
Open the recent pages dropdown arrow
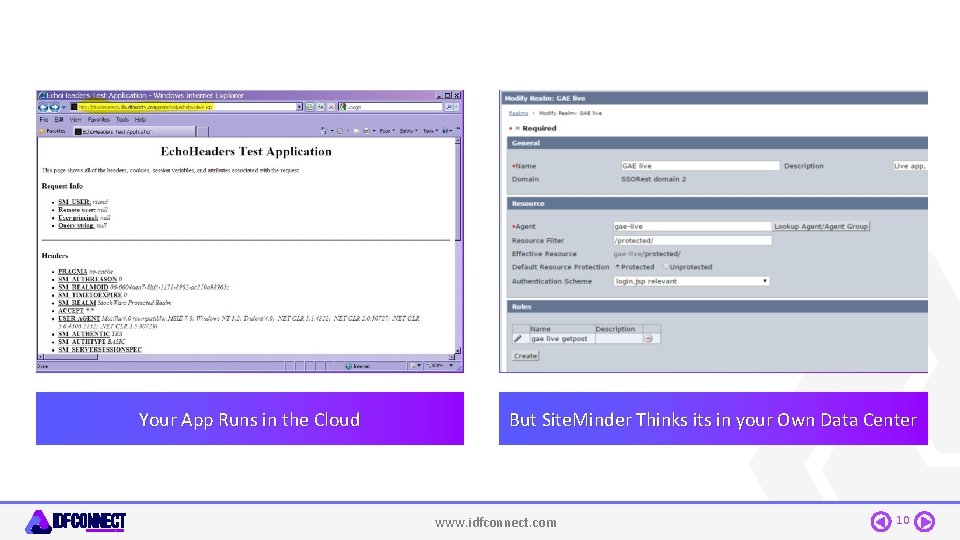[64, 107]
